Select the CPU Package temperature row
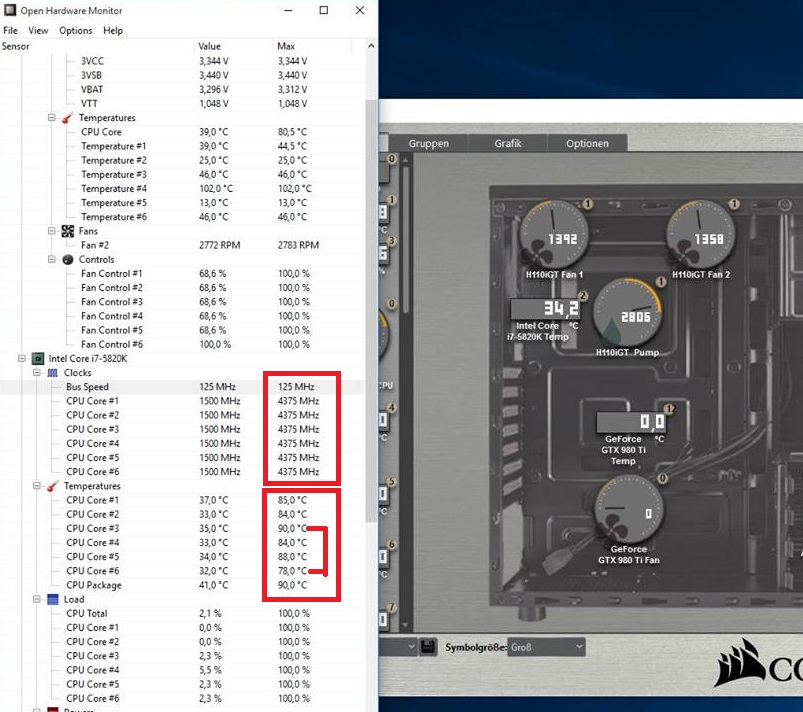Viewport: 803px width, 712px height. (182, 585)
